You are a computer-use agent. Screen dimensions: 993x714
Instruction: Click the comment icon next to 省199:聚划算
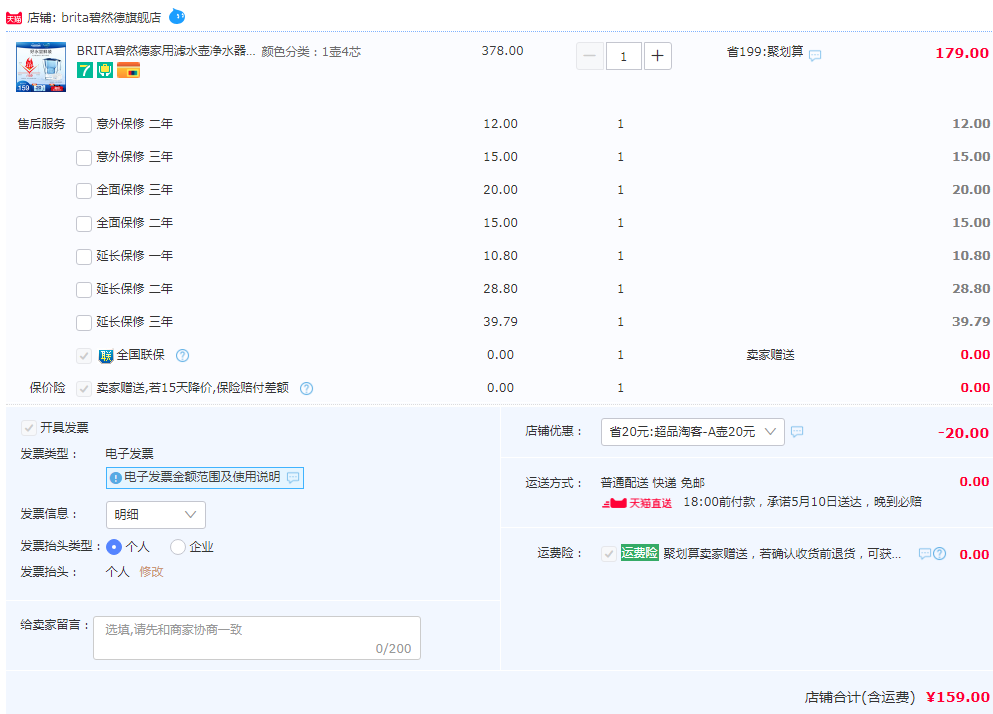point(815,55)
